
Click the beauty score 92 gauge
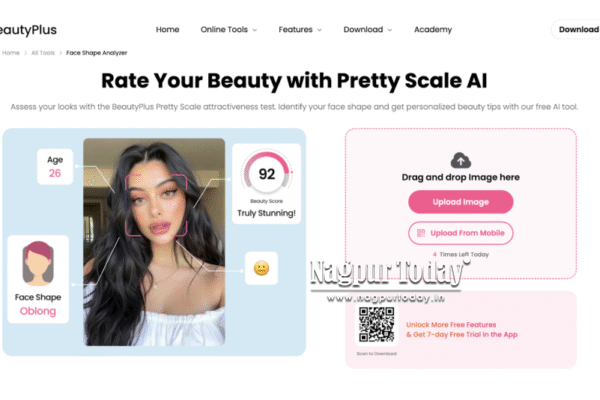click(x=267, y=173)
